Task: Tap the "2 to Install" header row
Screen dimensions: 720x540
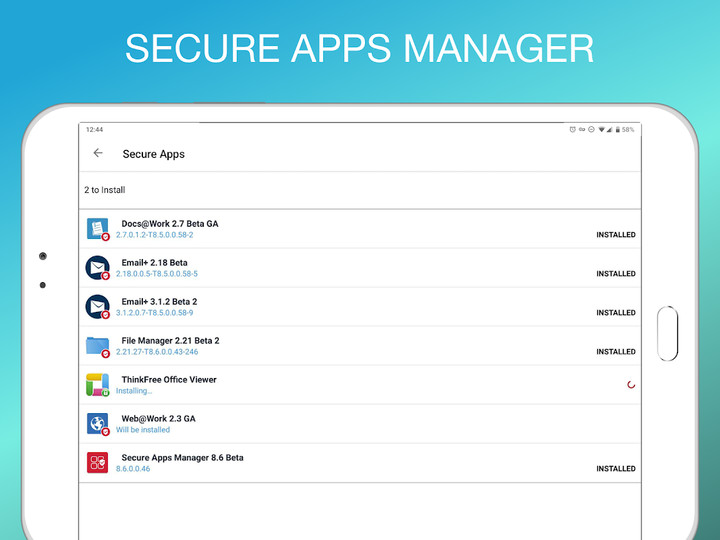Action: tap(105, 190)
